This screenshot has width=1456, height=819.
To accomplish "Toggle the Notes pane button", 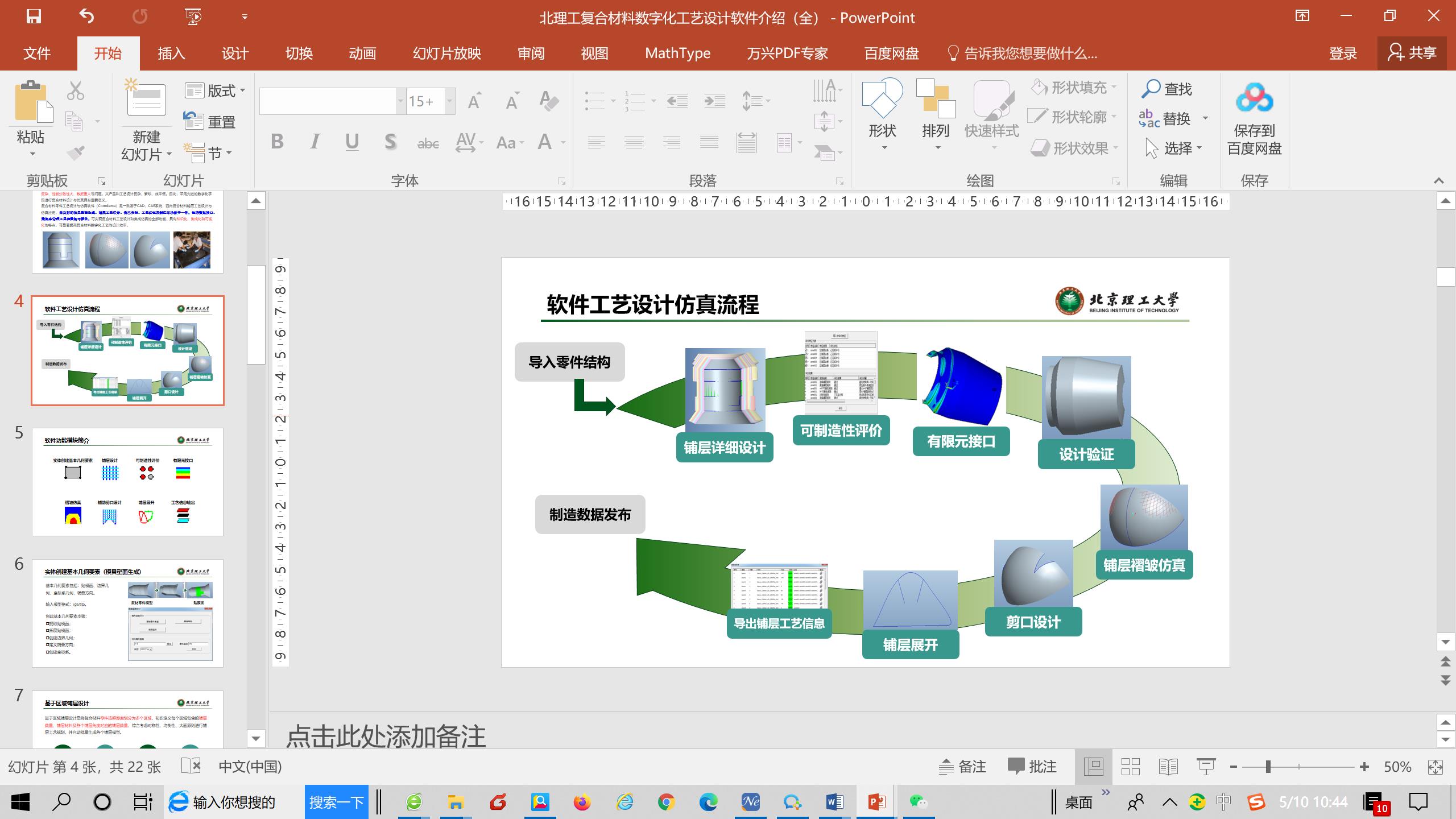I will click(962, 767).
